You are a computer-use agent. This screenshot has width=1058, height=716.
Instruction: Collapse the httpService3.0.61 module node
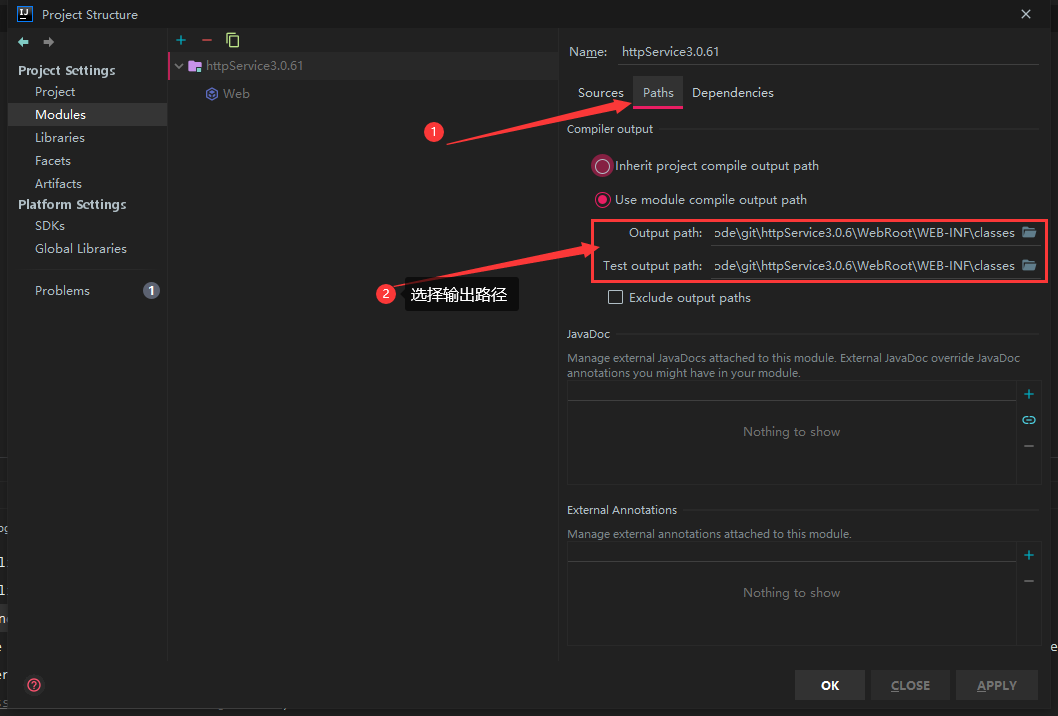point(178,65)
